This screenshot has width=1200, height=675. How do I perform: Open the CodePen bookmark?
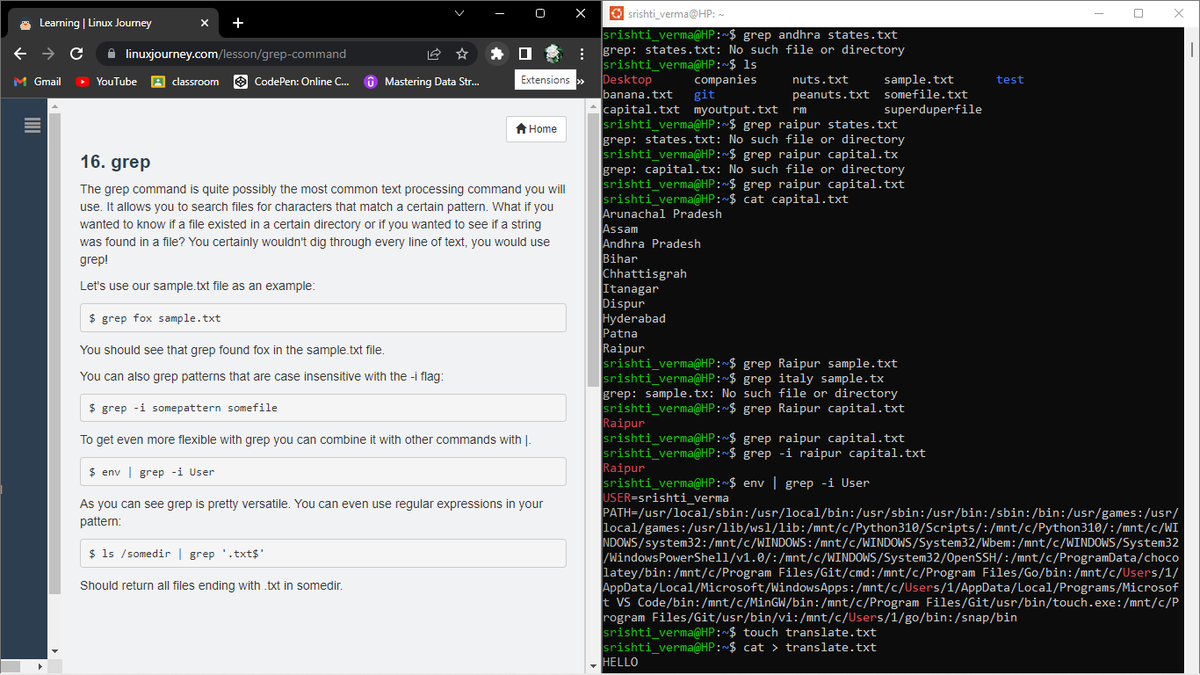(x=292, y=82)
